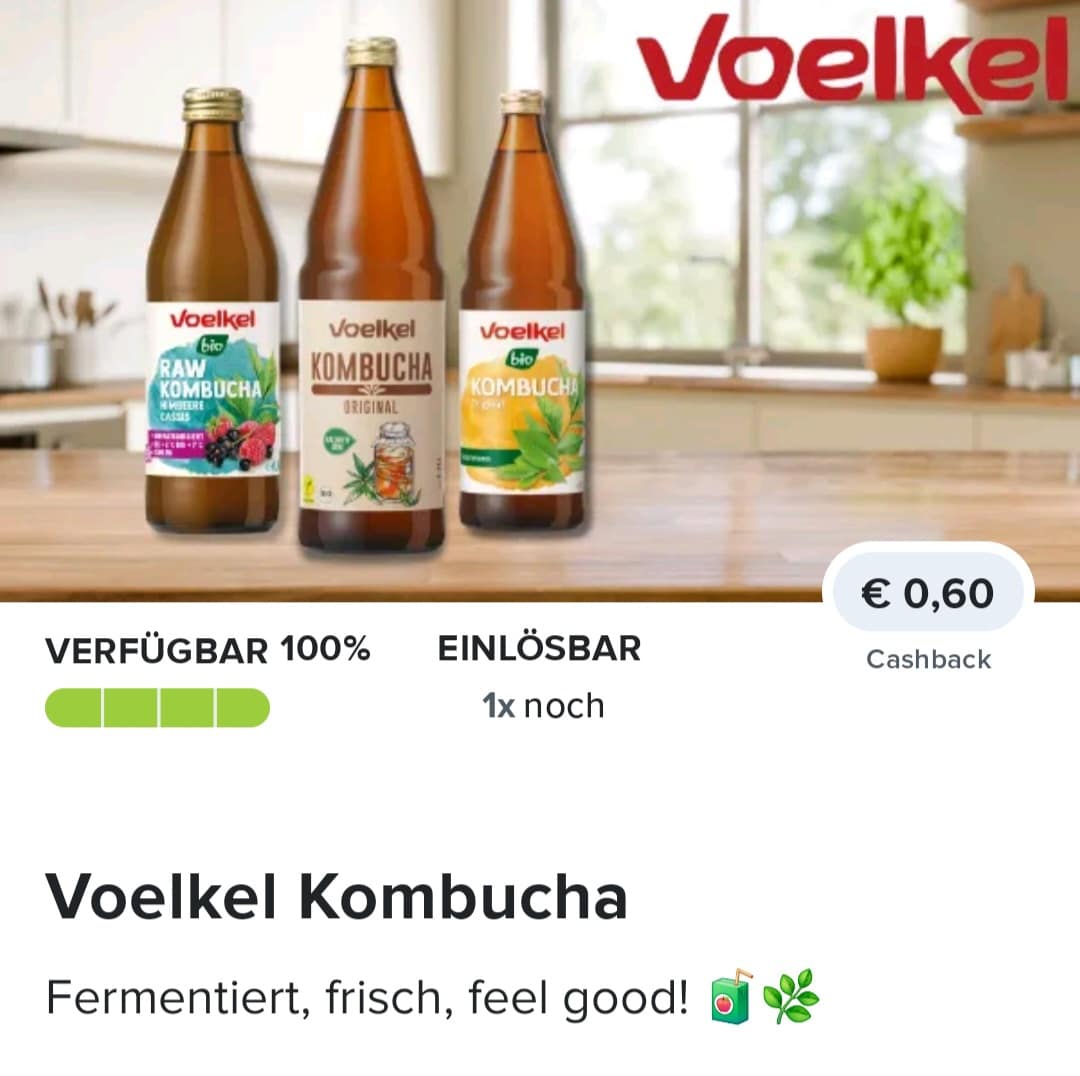Tap the VERFÜGBAR 100% label
The image size is (1080, 1076).
207,650
